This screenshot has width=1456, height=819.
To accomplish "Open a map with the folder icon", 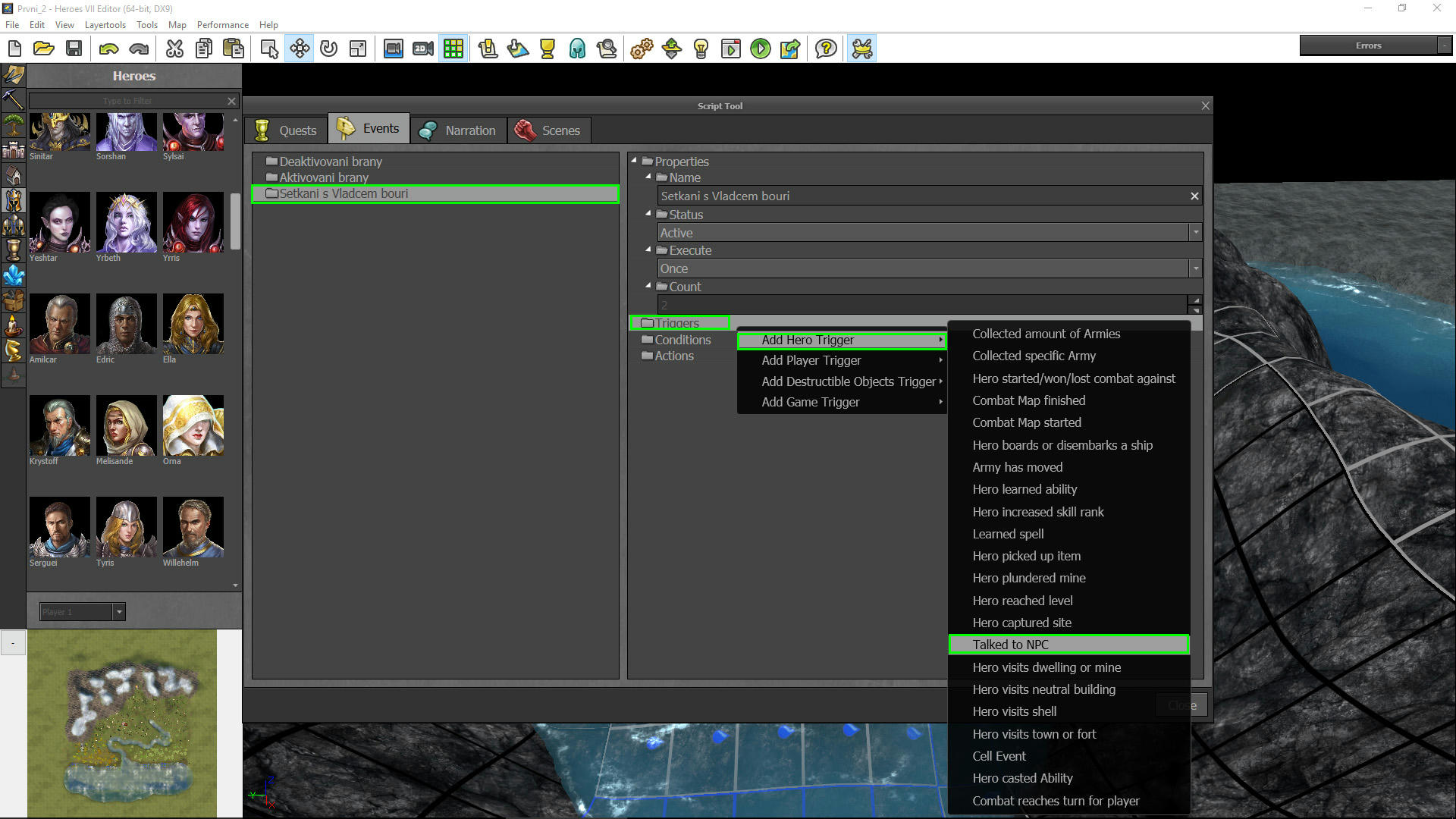I will tap(44, 49).
